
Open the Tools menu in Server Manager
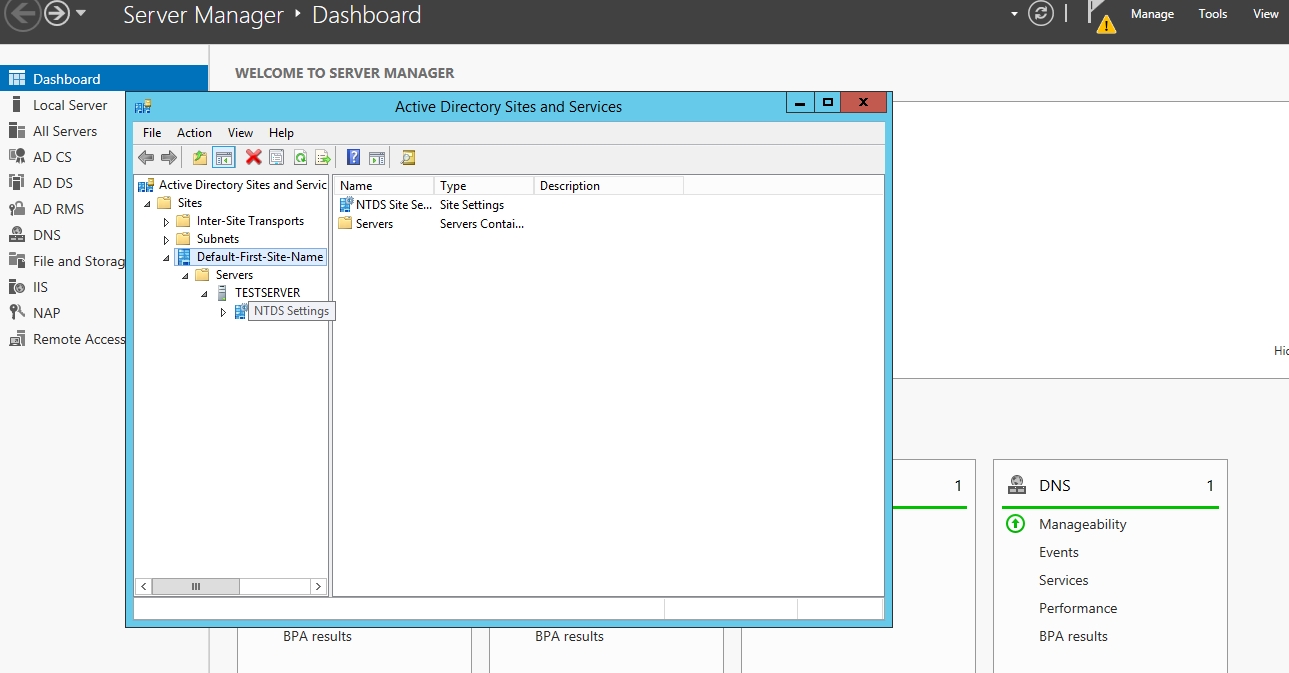[1213, 14]
